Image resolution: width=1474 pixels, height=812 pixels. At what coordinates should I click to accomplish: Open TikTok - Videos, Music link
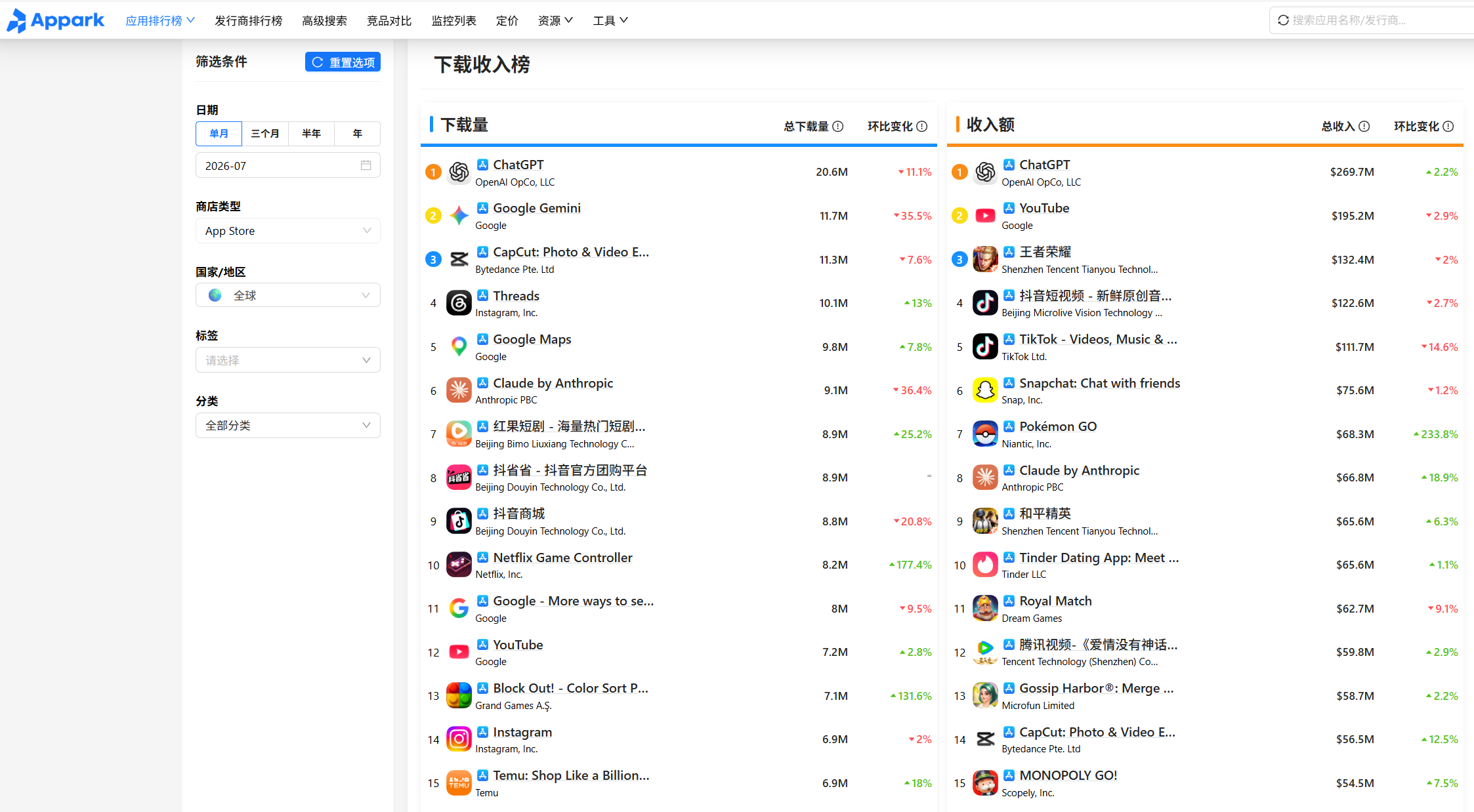point(1099,339)
